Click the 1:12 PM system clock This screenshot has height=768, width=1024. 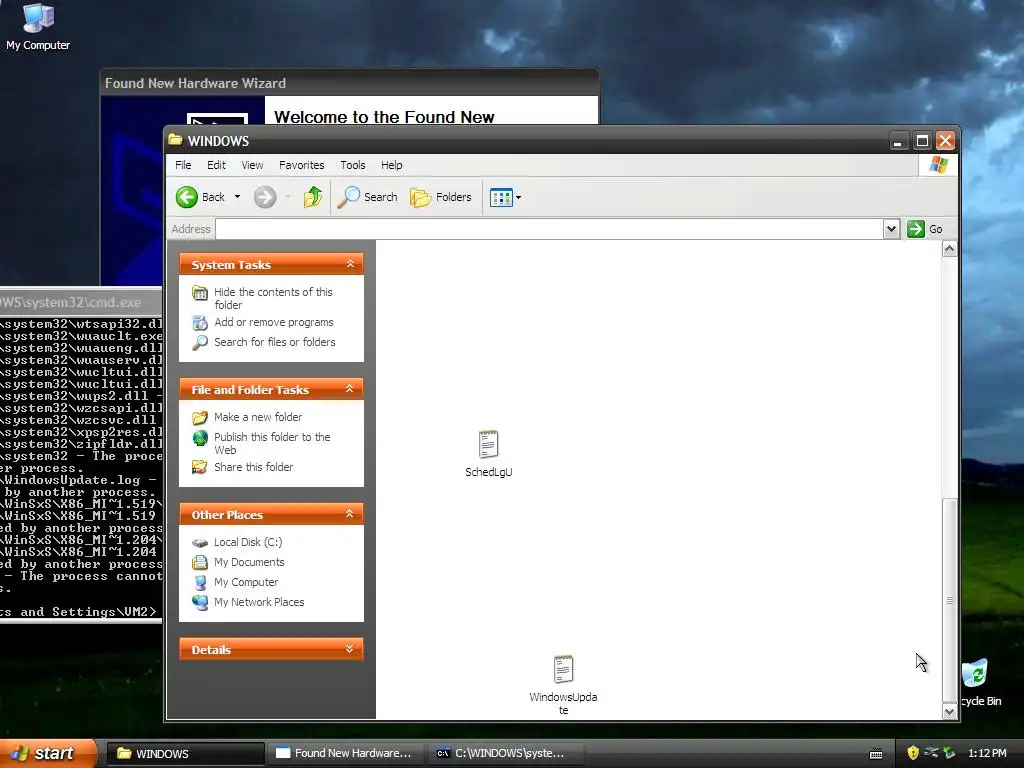point(987,753)
